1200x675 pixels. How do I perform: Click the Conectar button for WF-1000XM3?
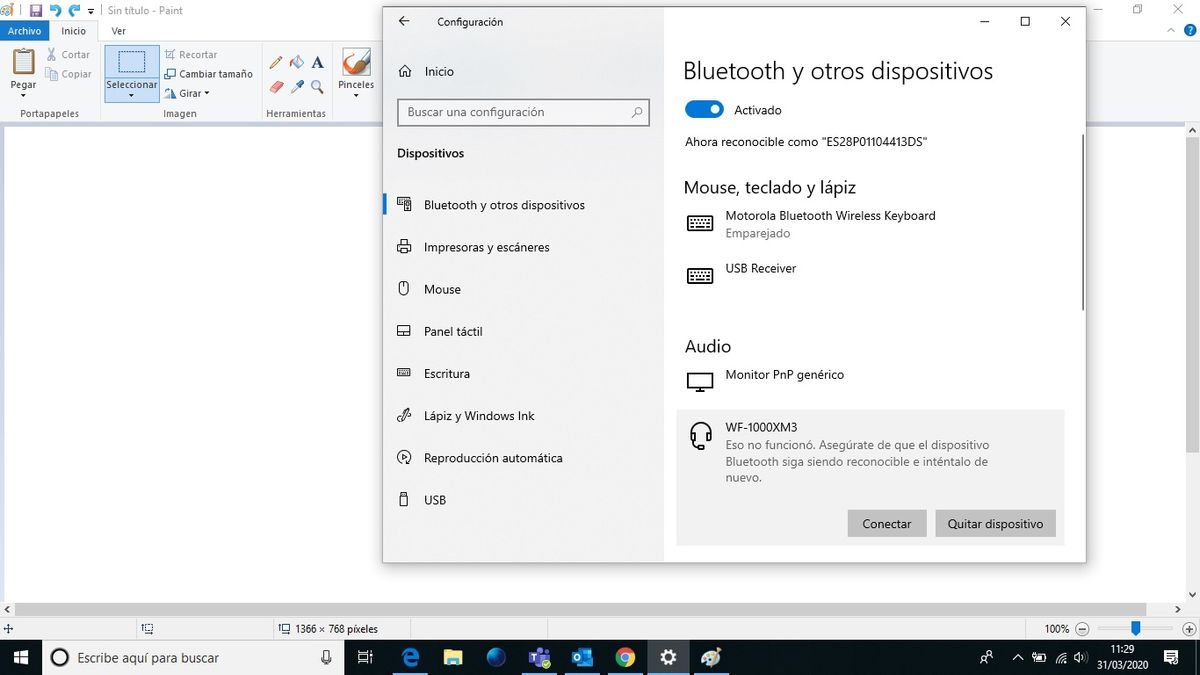click(887, 524)
